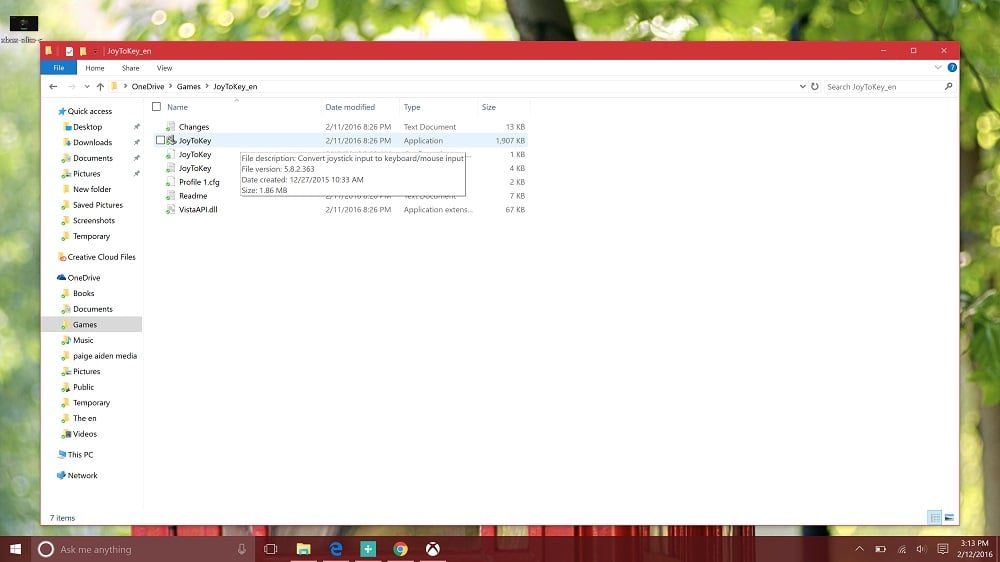Open Public folder under OneDrive
This screenshot has width=1000, height=562.
point(83,387)
